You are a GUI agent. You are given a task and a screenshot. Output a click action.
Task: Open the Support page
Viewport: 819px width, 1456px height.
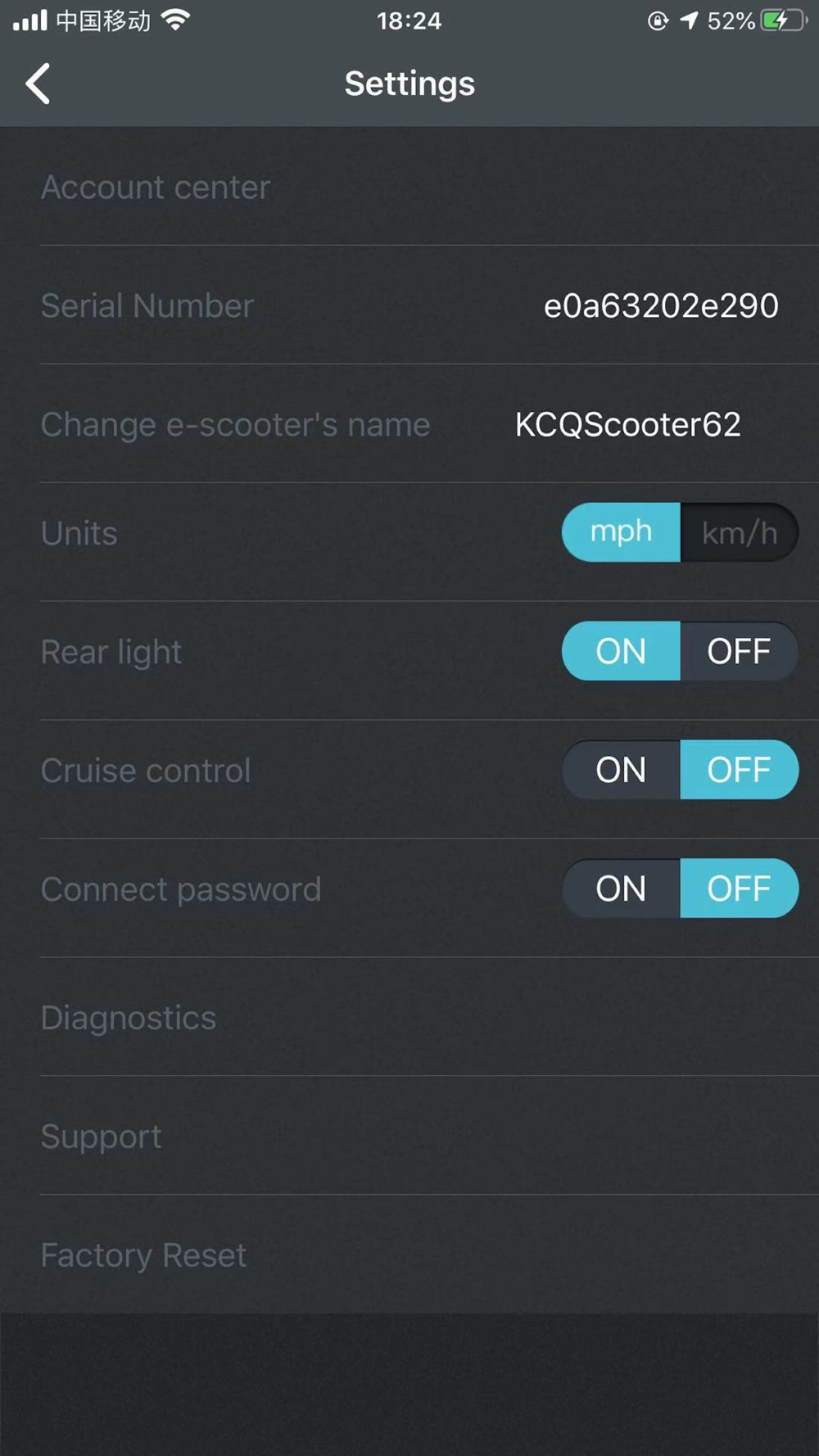coord(102,1137)
